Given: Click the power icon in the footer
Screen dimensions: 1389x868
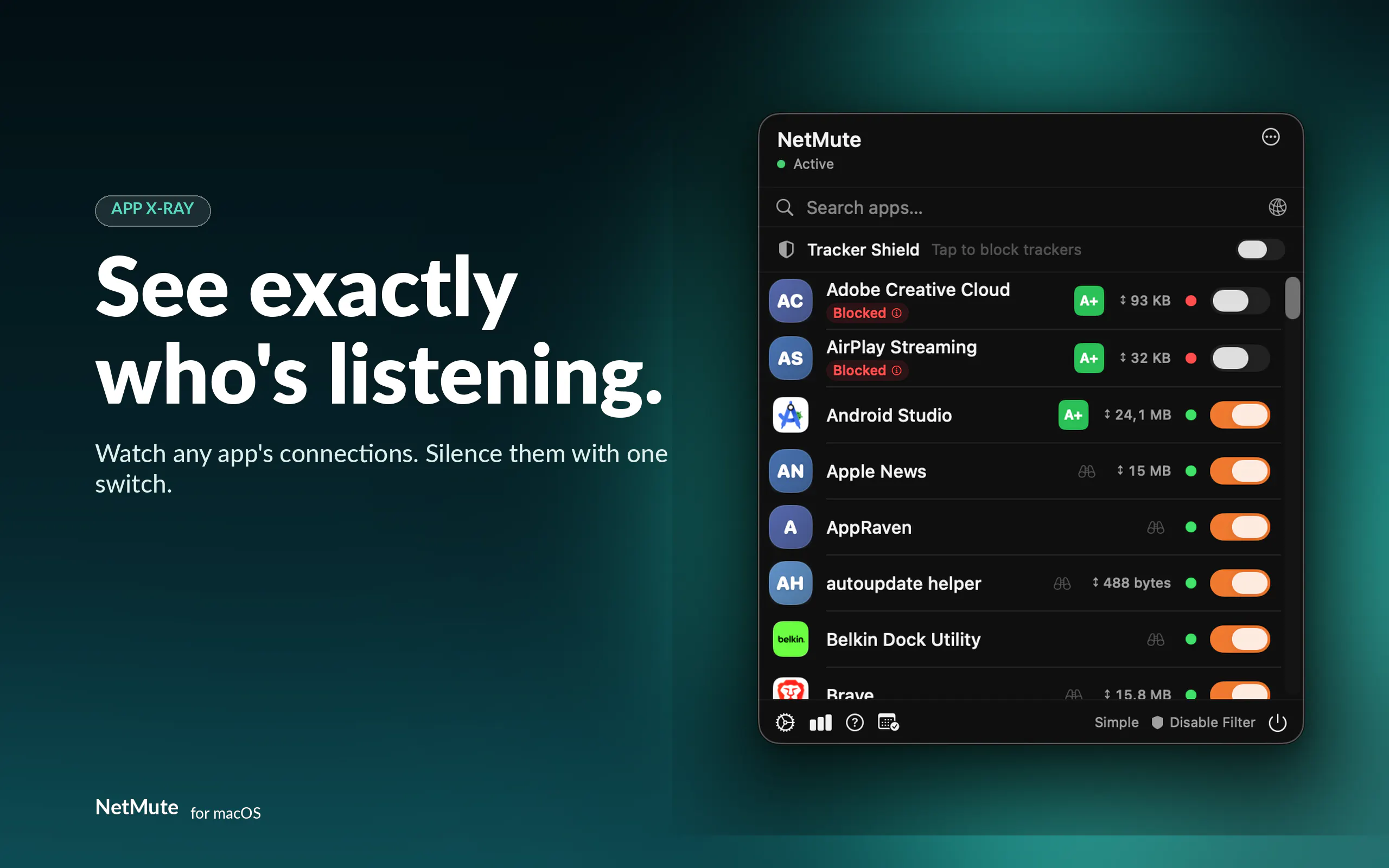Looking at the screenshot, I should 1277,722.
